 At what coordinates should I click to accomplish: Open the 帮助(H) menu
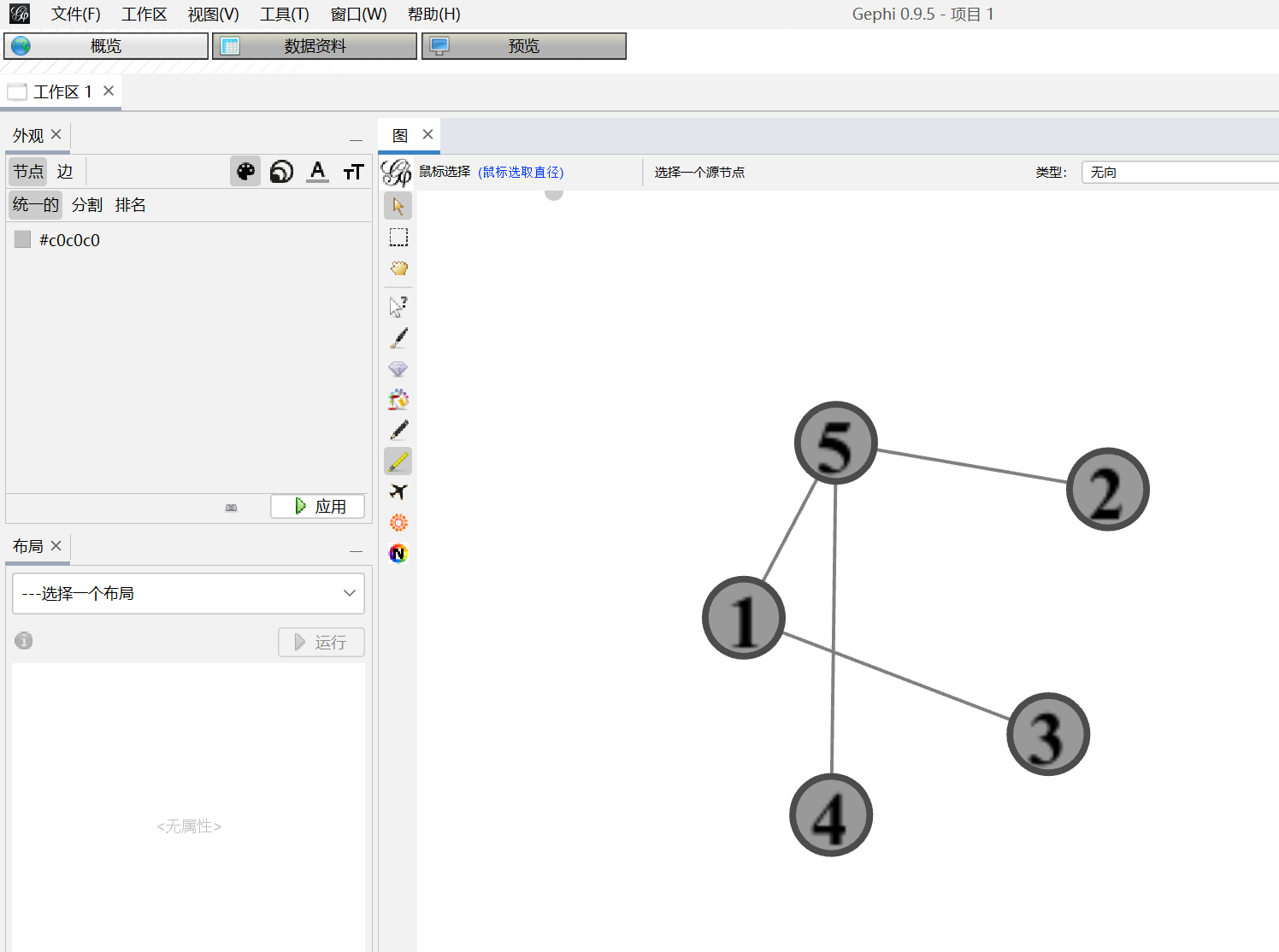434,15
